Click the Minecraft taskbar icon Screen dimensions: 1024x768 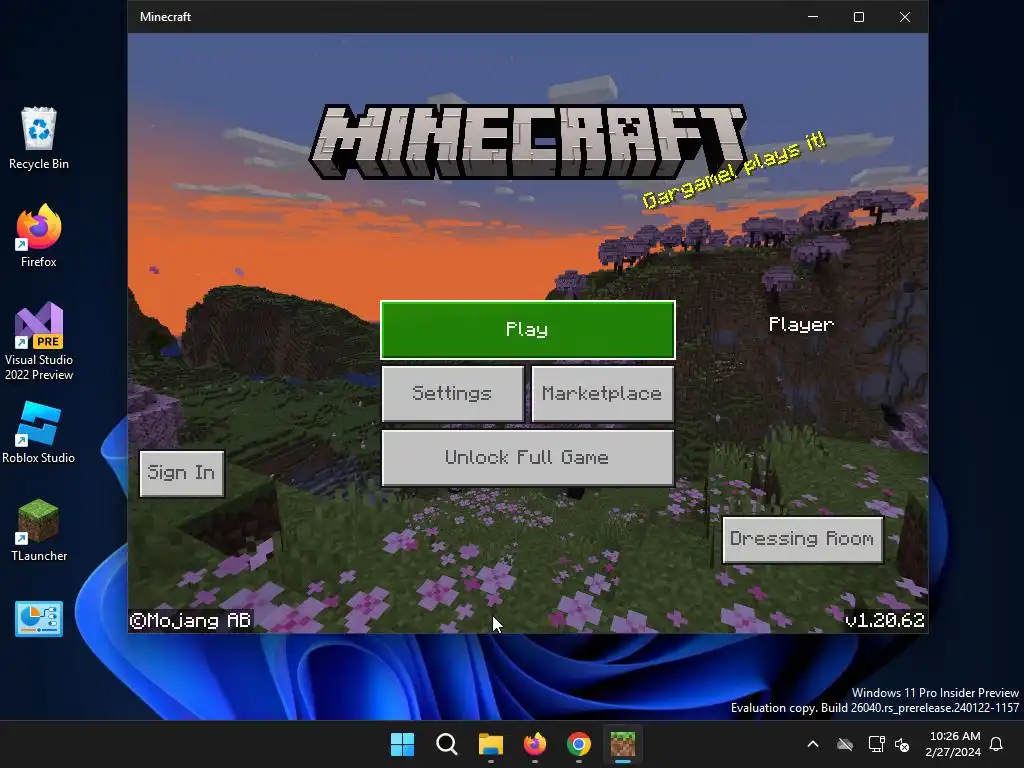click(623, 744)
